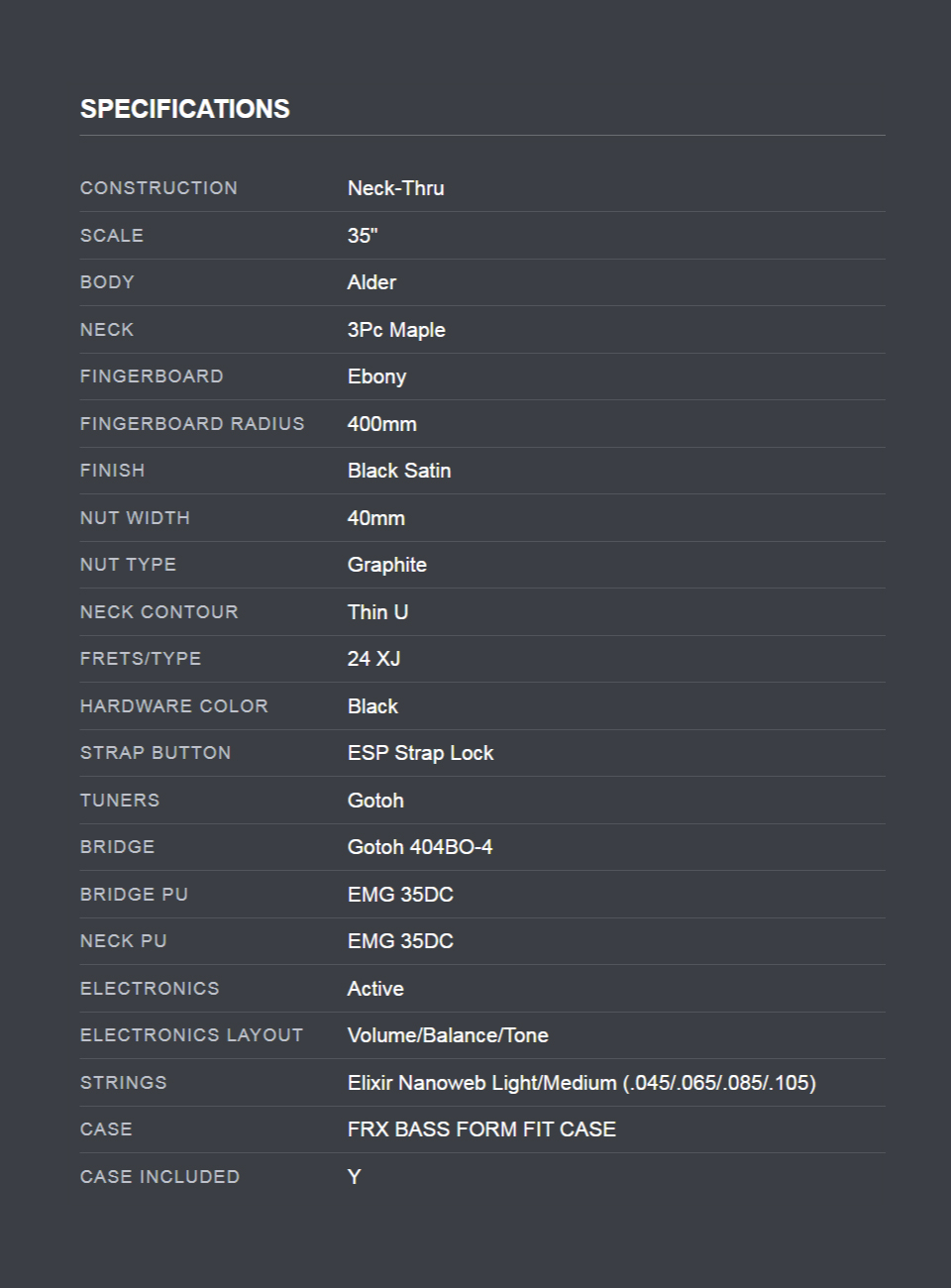Click the NUT WIDTH label

(135, 518)
